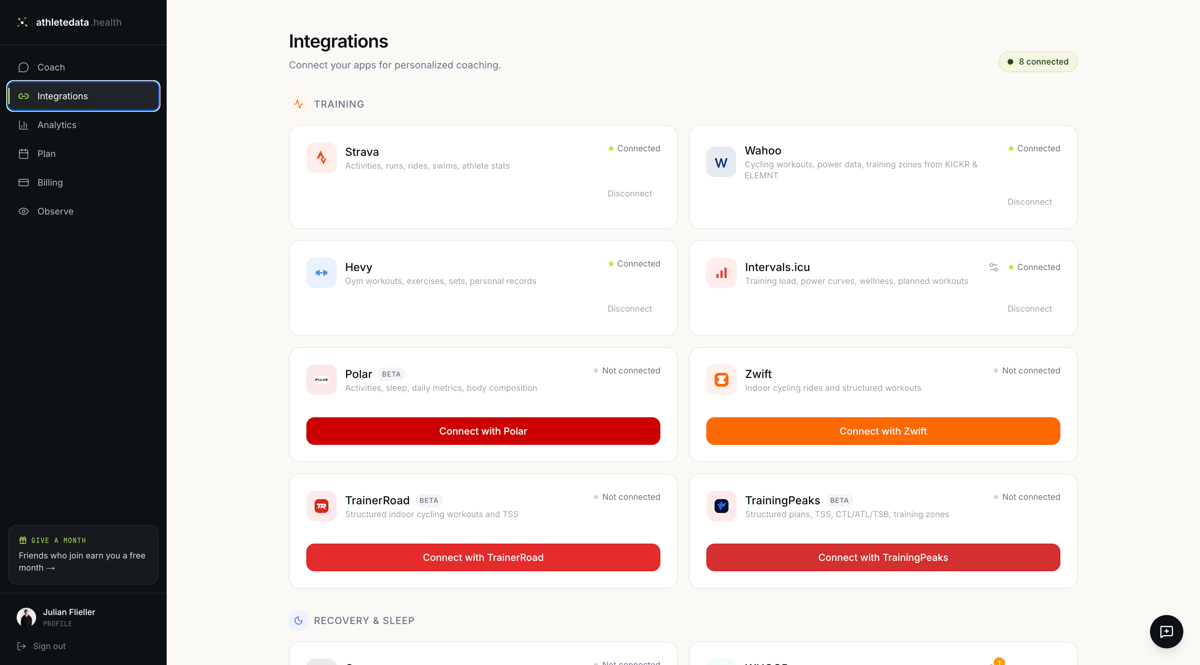Image resolution: width=1200 pixels, height=665 pixels.
Task: Open the Plan section
Action: click(x=83, y=154)
